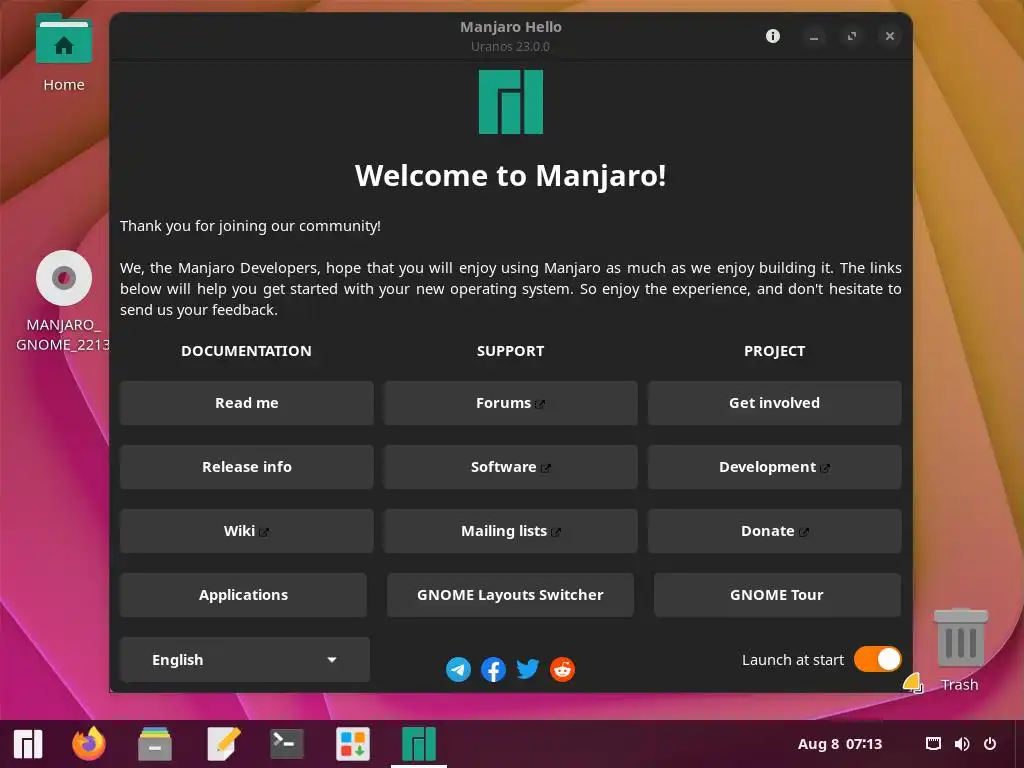
Task: Open GNOME Layouts Switcher
Action: 511,595
